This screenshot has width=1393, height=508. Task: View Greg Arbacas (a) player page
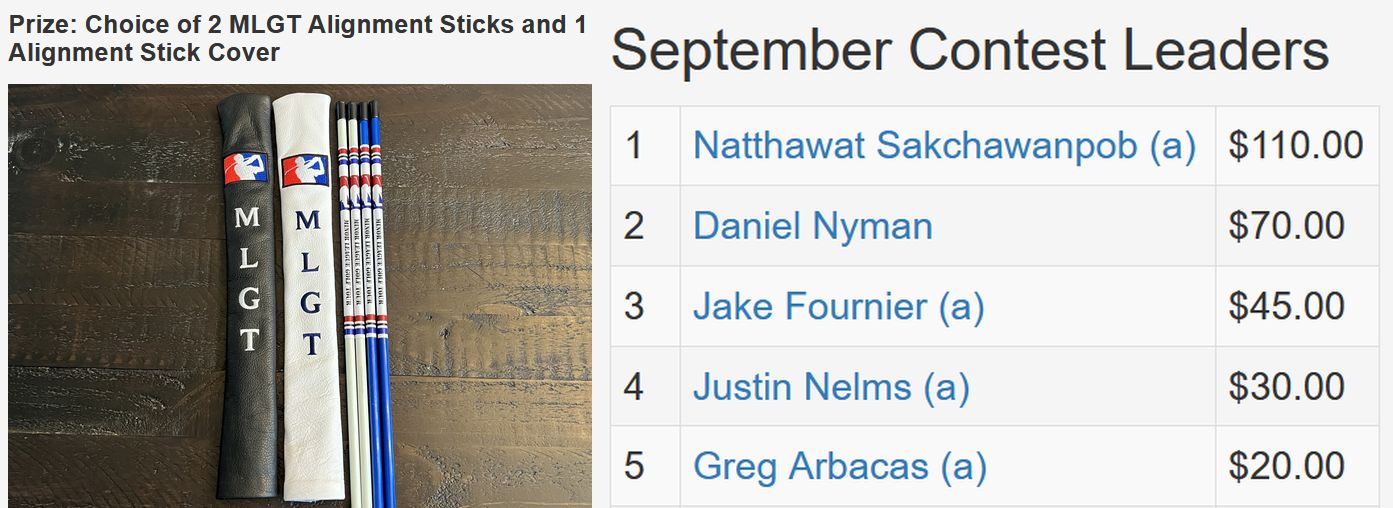click(839, 466)
